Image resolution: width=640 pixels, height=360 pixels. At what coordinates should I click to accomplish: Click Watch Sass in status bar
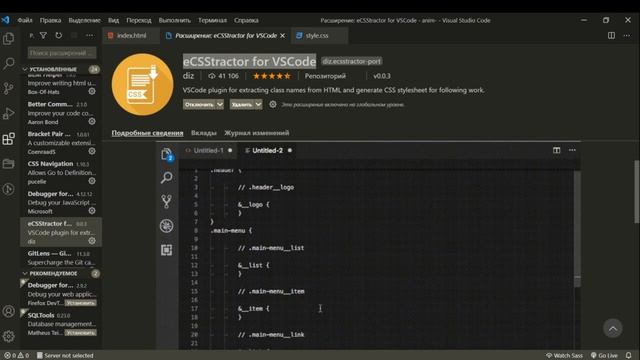click(564, 356)
